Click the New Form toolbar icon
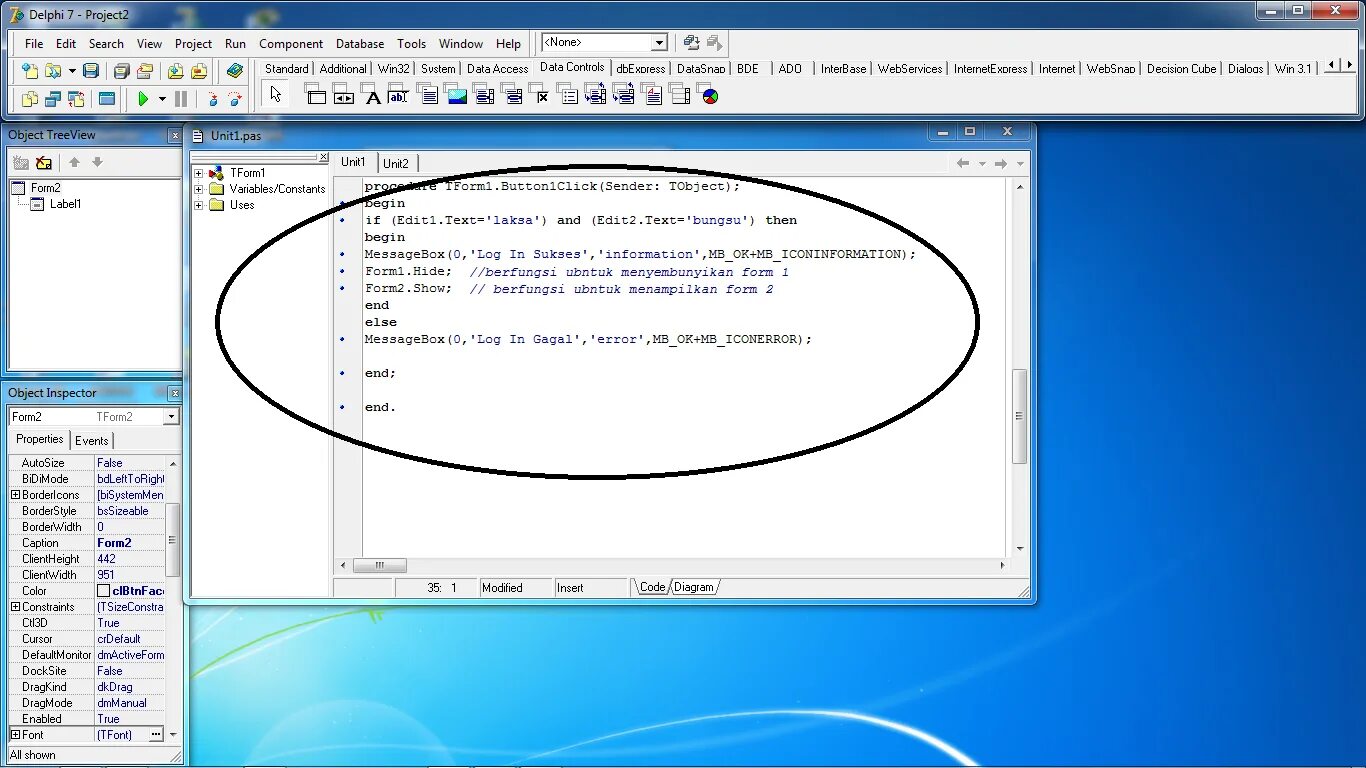Image resolution: width=1366 pixels, height=768 pixels. click(107, 99)
